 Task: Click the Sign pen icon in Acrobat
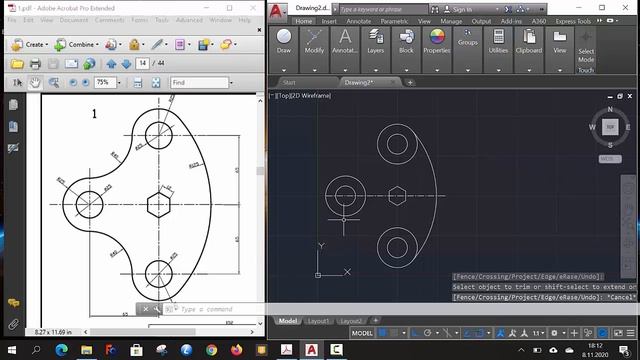click(x=157, y=44)
